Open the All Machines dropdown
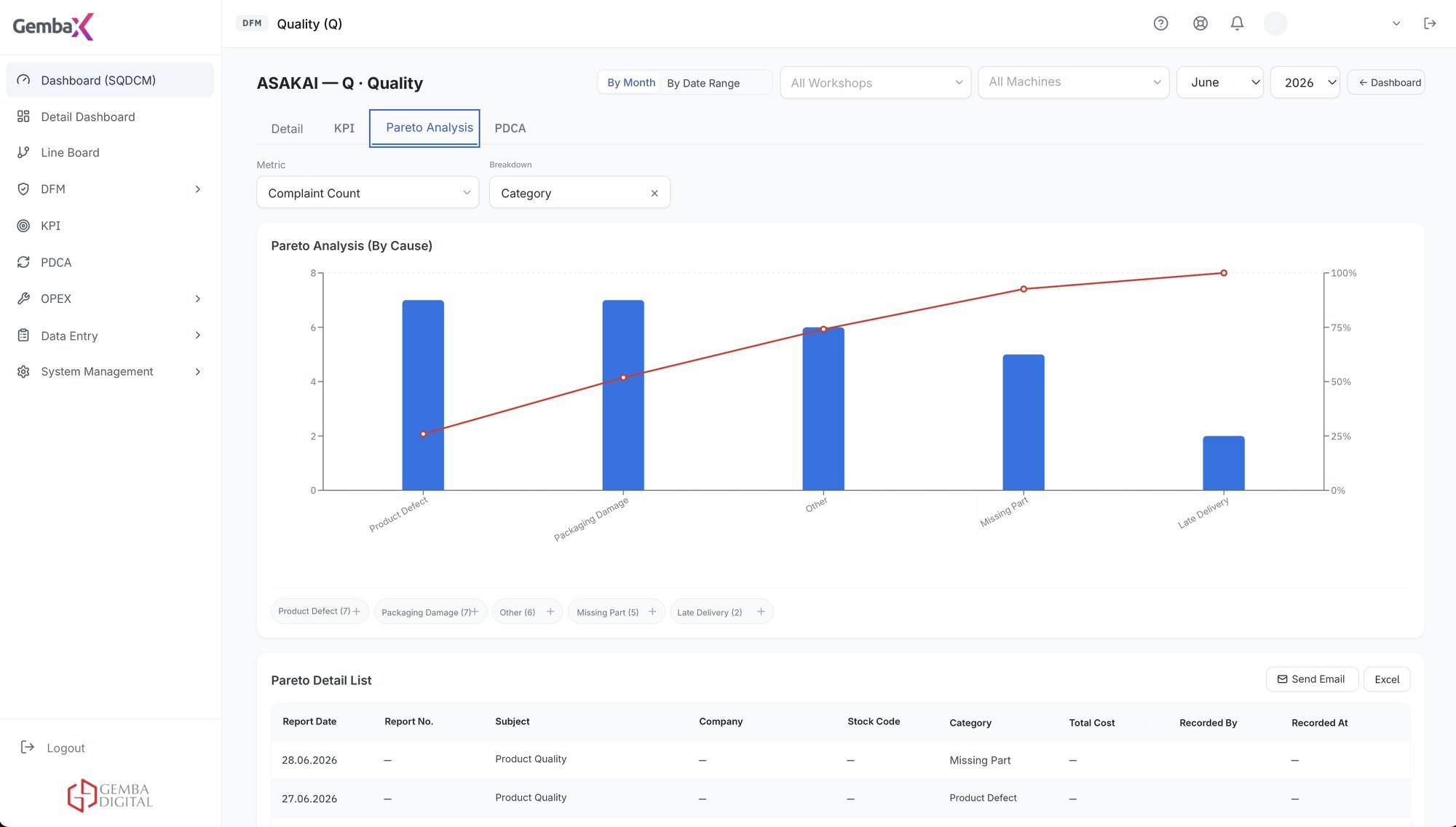1456x827 pixels. (1073, 82)
